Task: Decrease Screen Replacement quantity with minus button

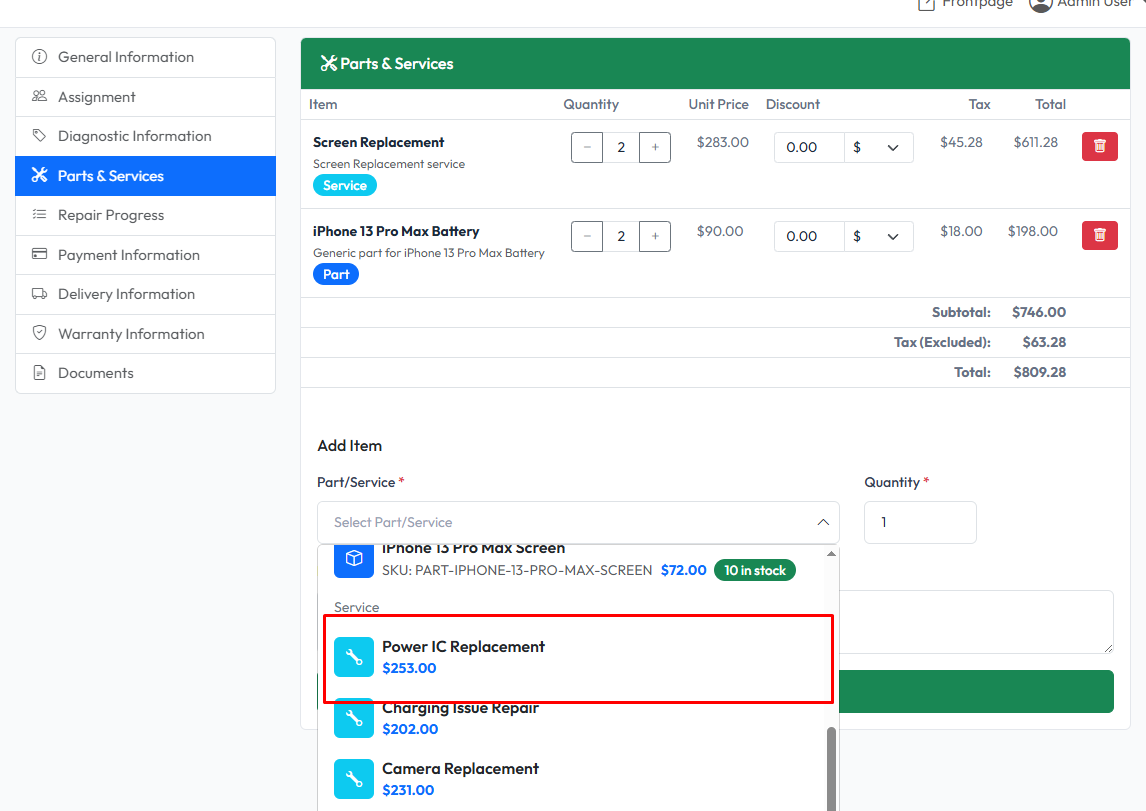Action: point(587,147)
